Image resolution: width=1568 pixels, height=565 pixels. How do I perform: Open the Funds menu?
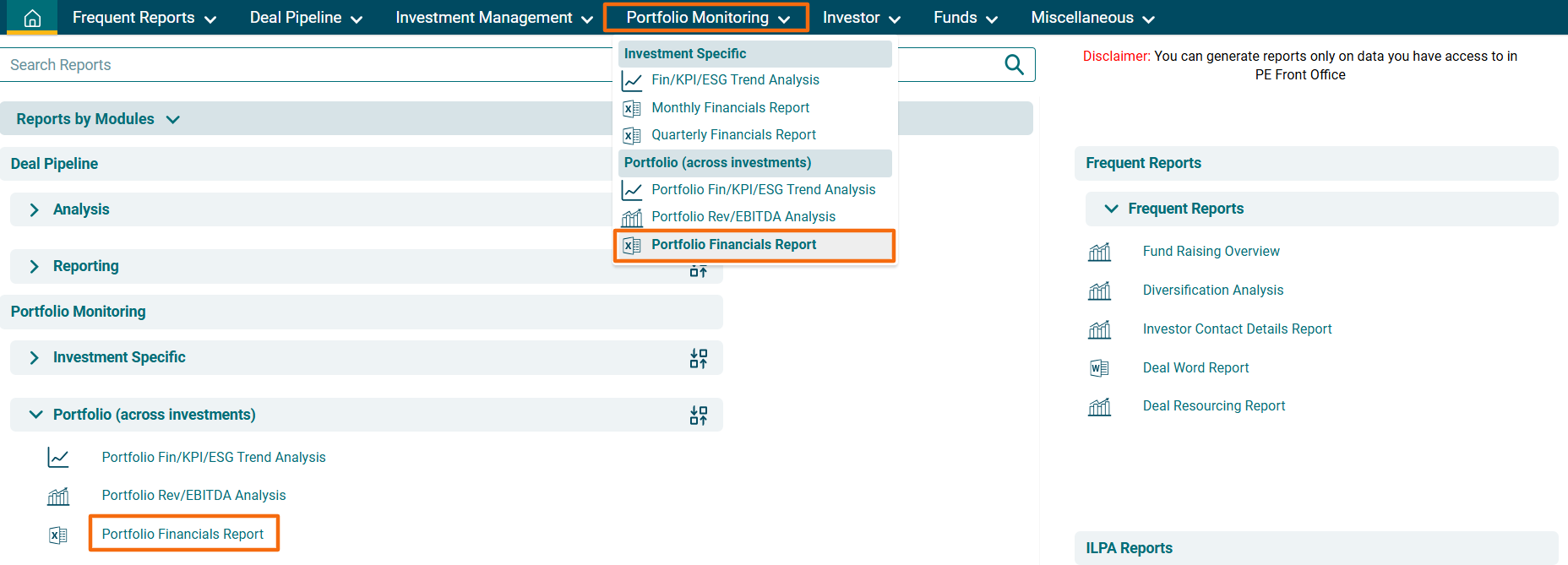[x=965, y=18]
